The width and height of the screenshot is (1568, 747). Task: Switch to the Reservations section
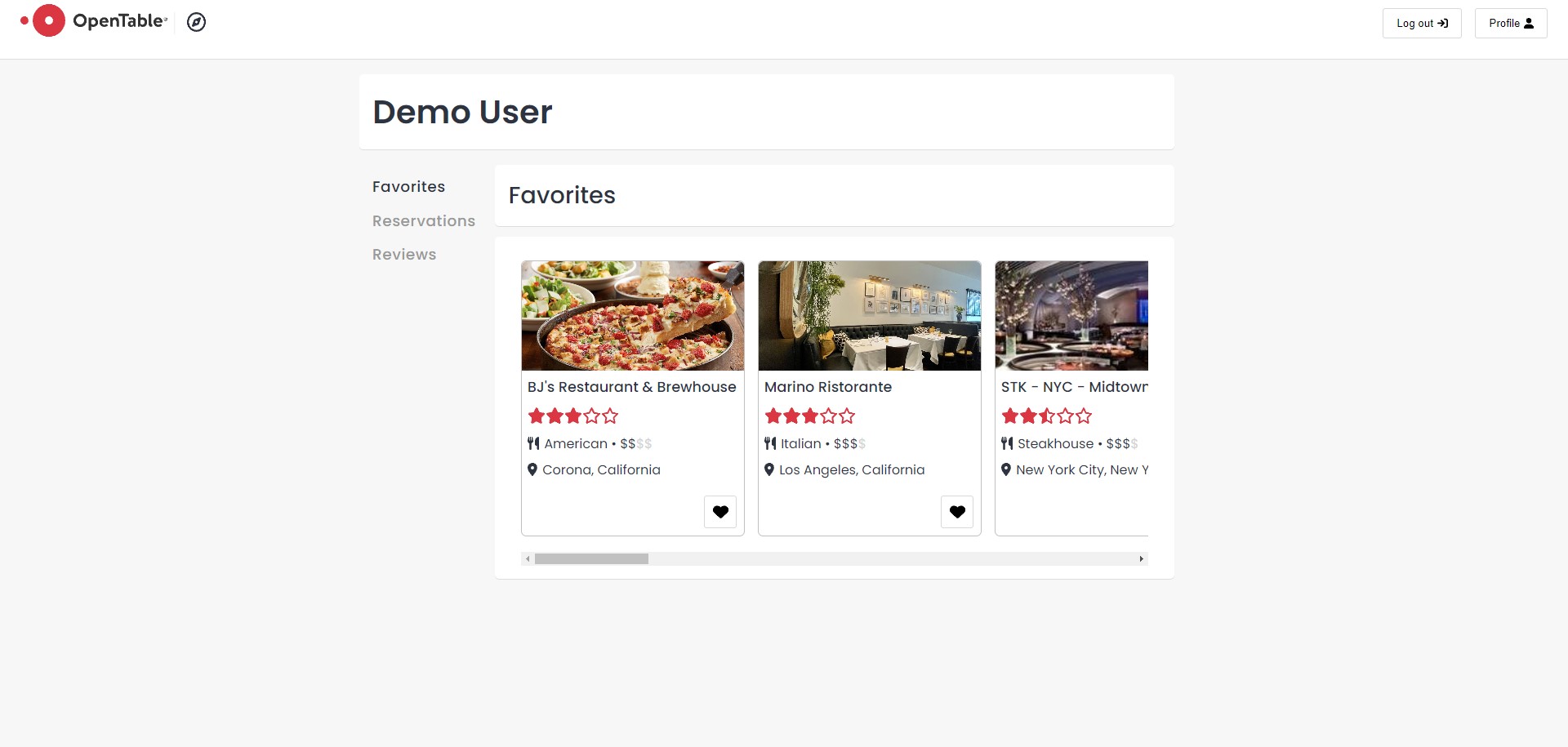(x=424, y=220)
